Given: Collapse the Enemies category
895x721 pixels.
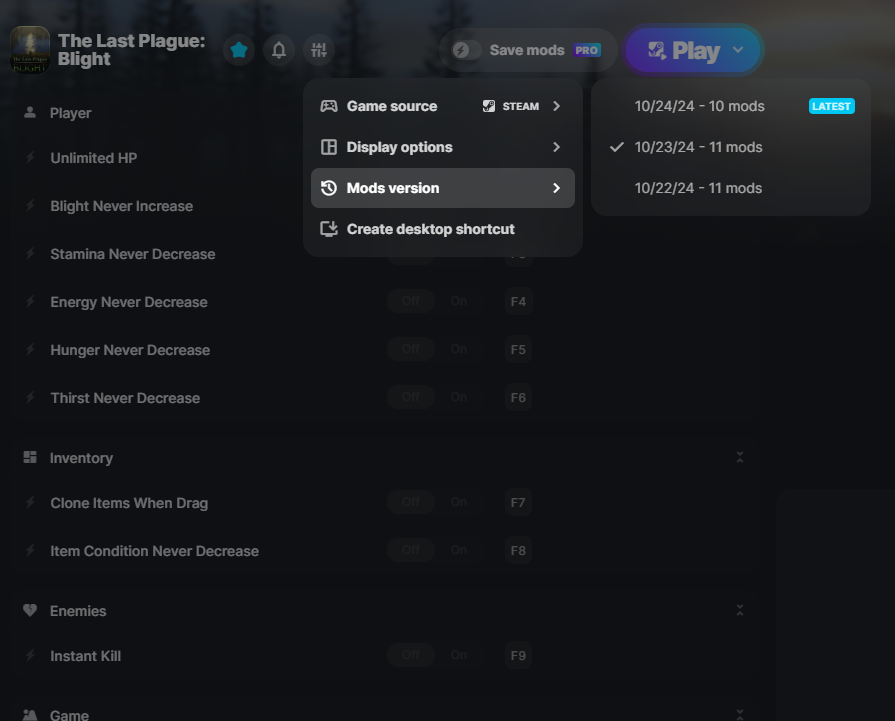Looking at the screenshot, I should tap(740, 610).
